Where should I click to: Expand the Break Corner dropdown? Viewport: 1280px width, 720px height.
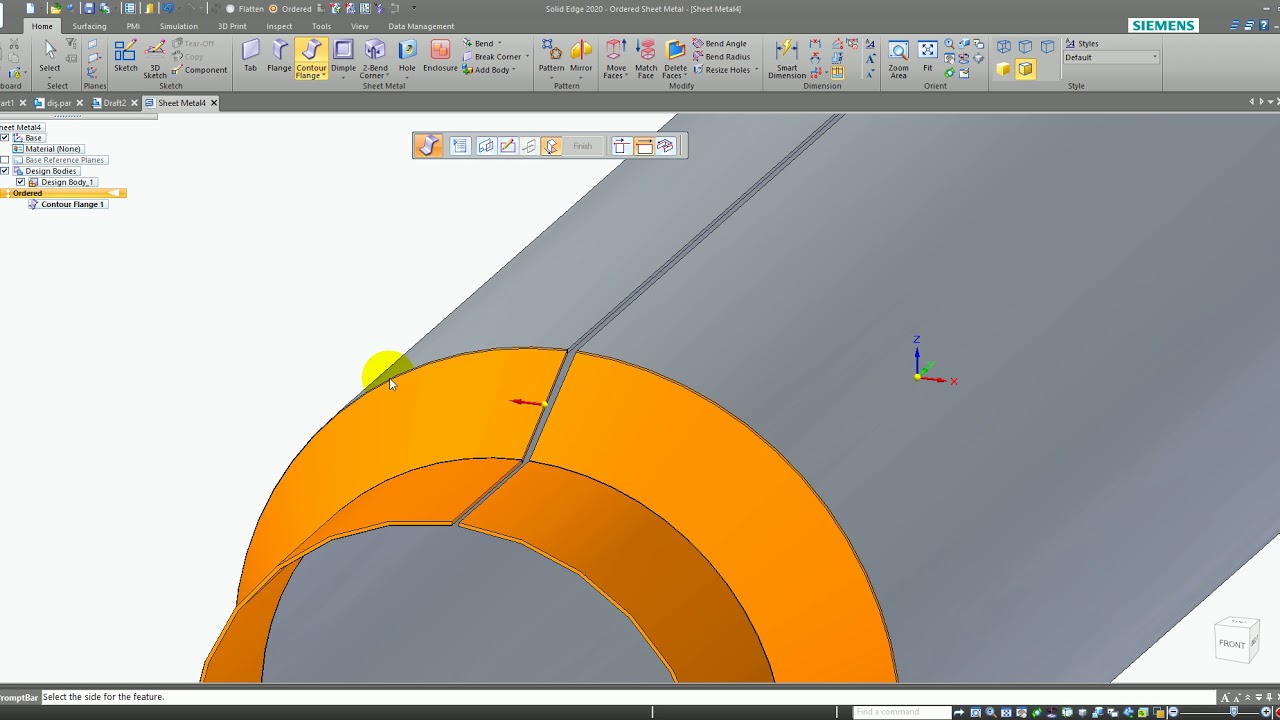(527, 57)
